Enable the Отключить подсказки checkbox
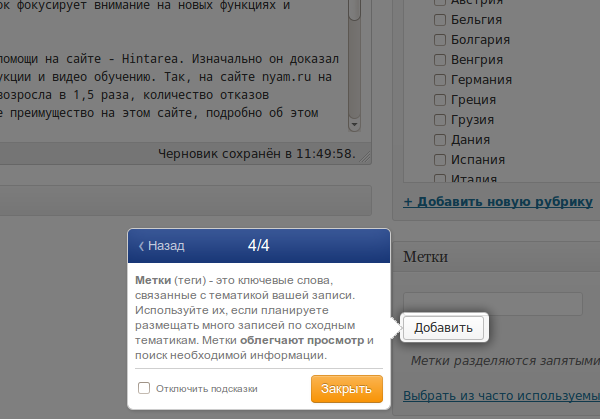The height and width of the screenshot is (419, 600). click(144, 388)
